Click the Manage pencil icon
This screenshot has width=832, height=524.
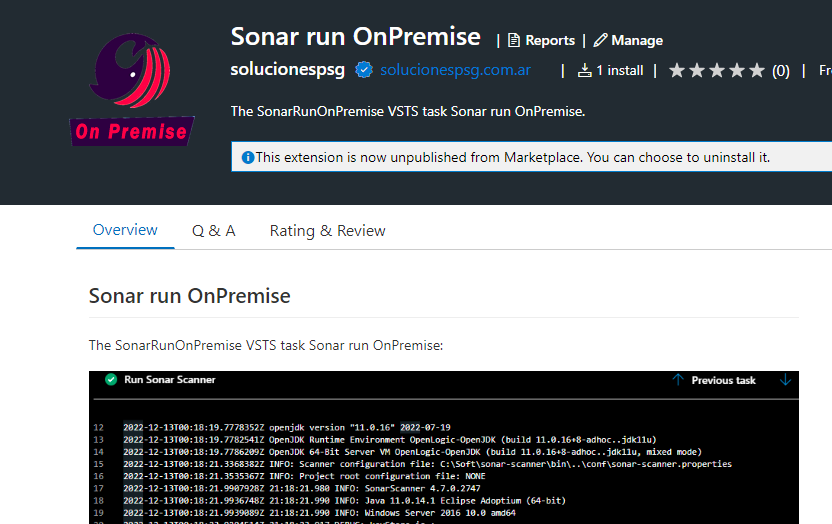[x=600, y=40]
